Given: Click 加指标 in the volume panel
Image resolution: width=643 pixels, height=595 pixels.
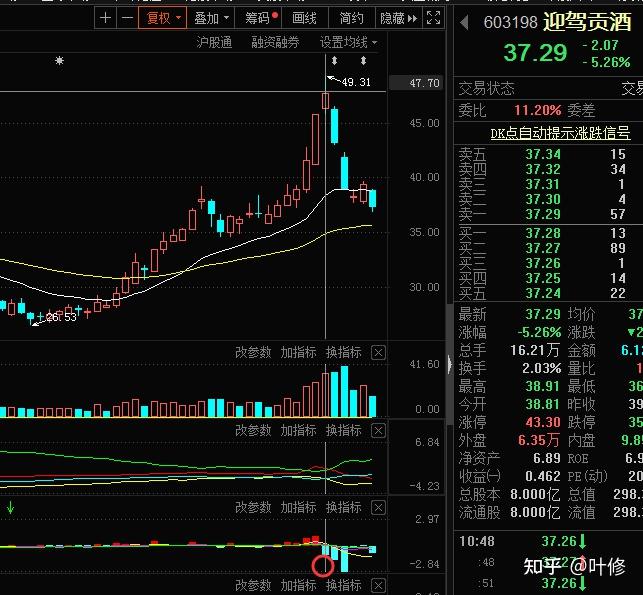Looking at the screenshot, I should pos(298,352).
